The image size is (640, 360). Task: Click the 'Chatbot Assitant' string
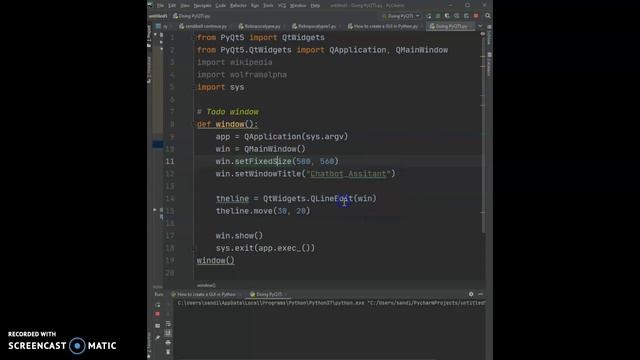(x=348, y=173)
